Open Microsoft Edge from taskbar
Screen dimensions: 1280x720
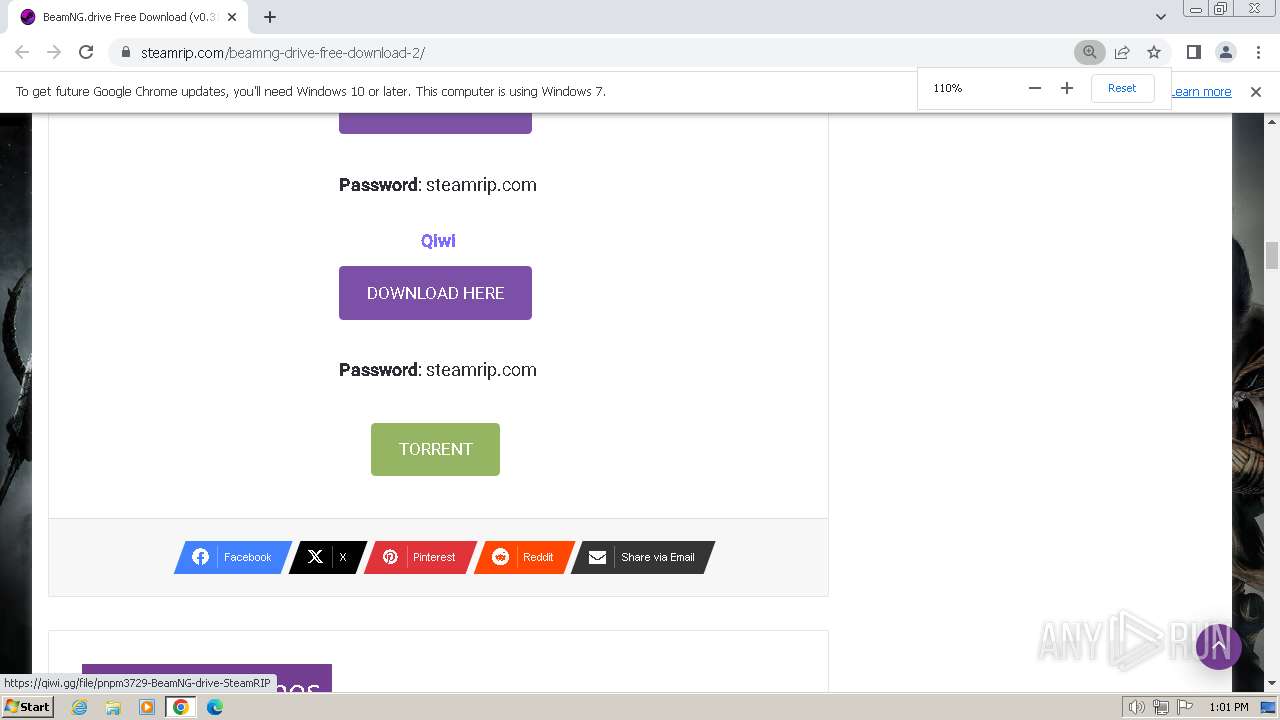click(215, 706)
